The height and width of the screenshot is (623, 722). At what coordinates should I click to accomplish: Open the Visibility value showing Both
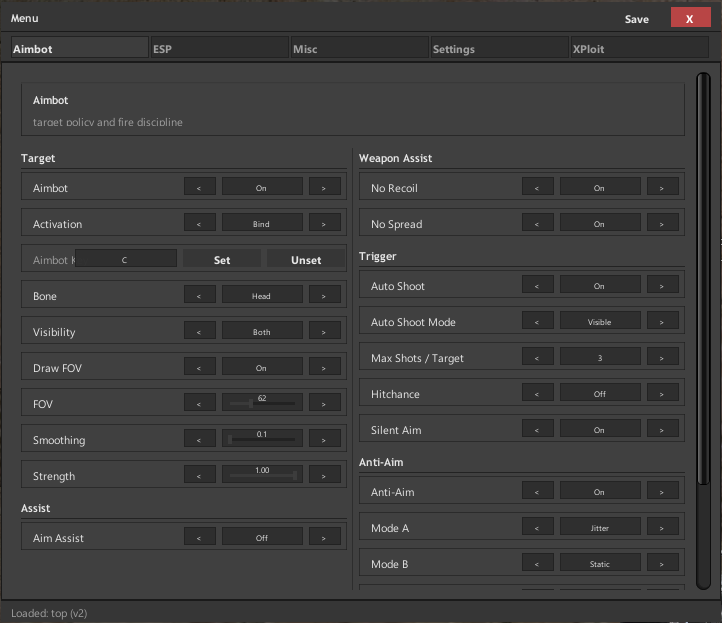pos(262,331)
